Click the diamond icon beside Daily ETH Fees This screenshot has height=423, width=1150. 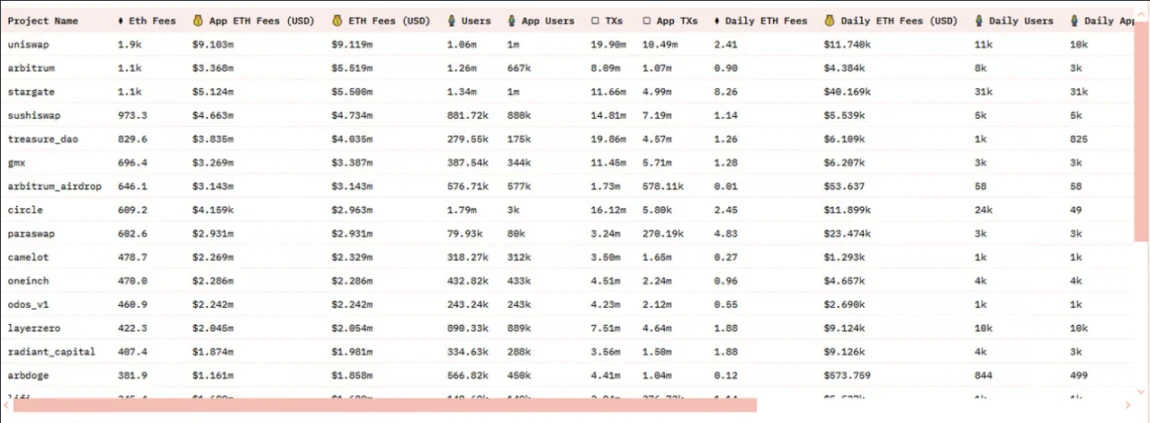717,21
